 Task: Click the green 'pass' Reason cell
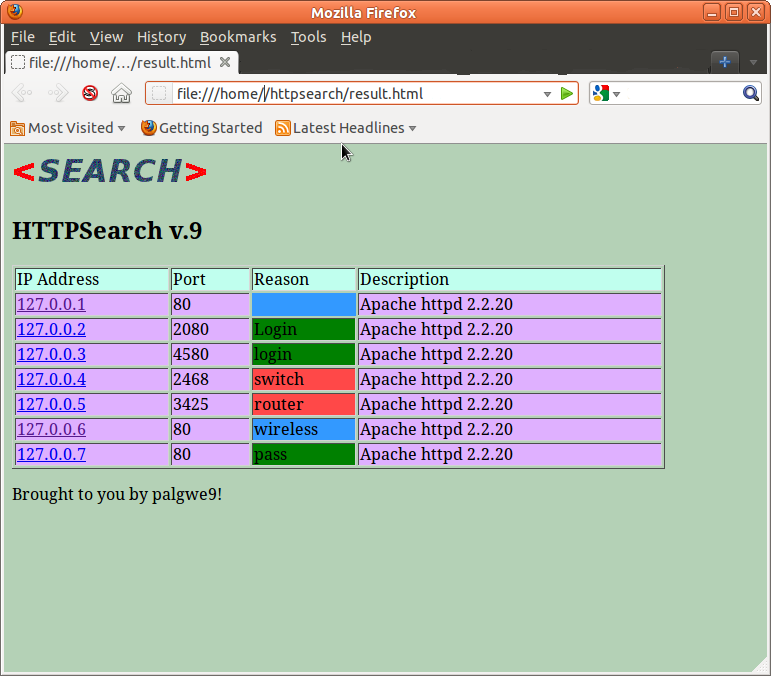(303, 455)
